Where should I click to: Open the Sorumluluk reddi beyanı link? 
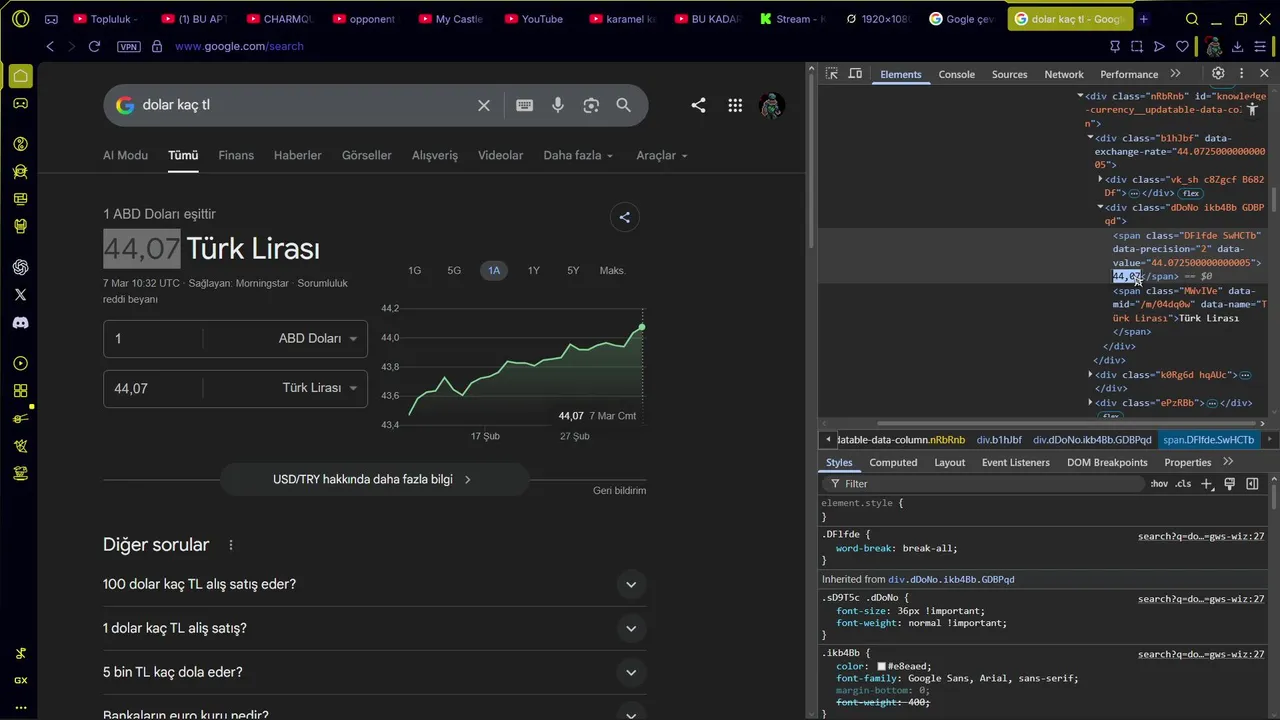(x=223, y=291)
